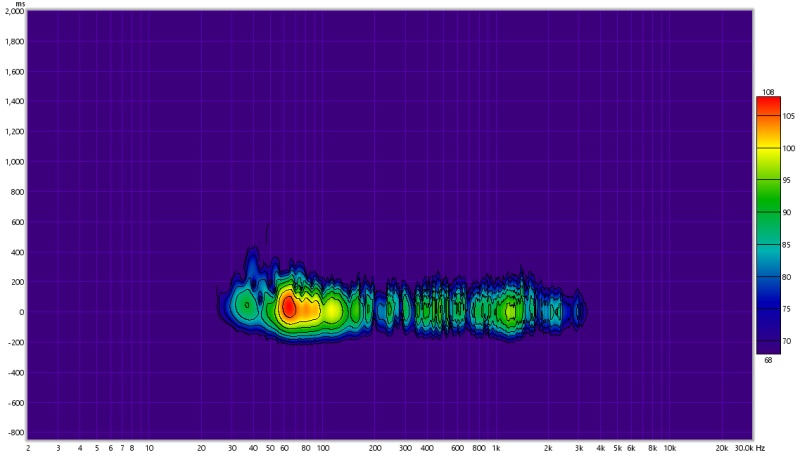This screenshot has width=800, height=455.
Task: Click the "2k" frequency axis label
Action: click(548, 448)
